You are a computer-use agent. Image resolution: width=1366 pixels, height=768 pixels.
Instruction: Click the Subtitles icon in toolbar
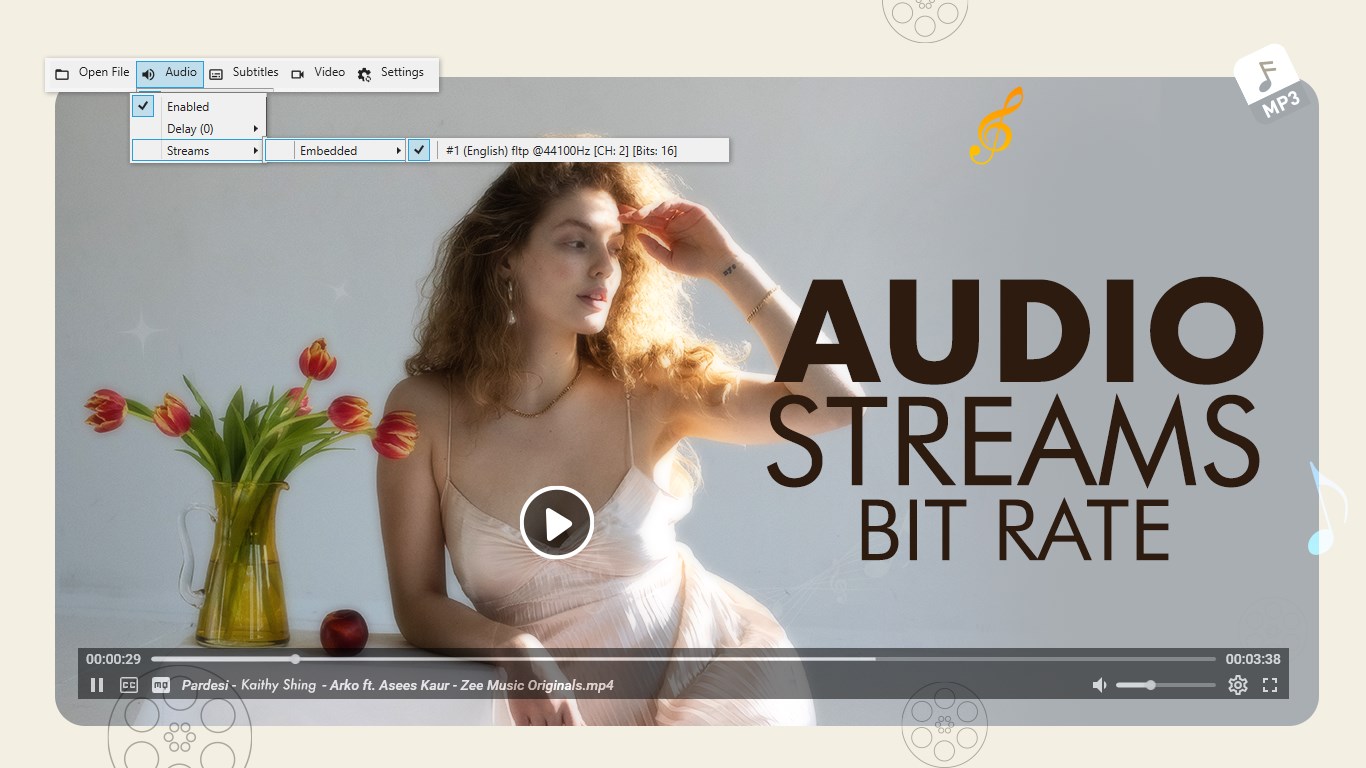click(216, 72)
